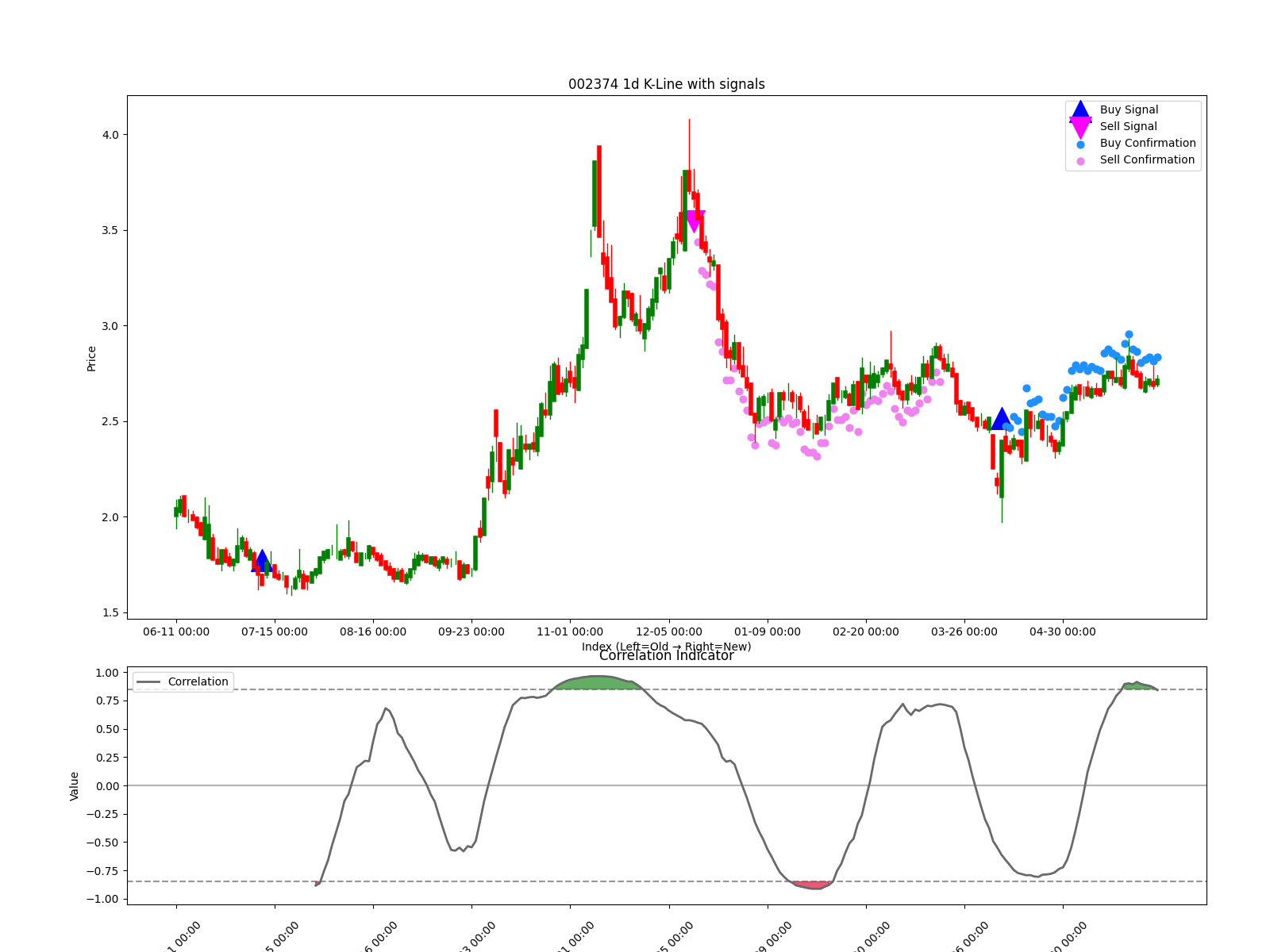This screenshot has width=1270, height=952.
Task: Click the 0.00 correlation tick label
Action: tap(107, 786)
